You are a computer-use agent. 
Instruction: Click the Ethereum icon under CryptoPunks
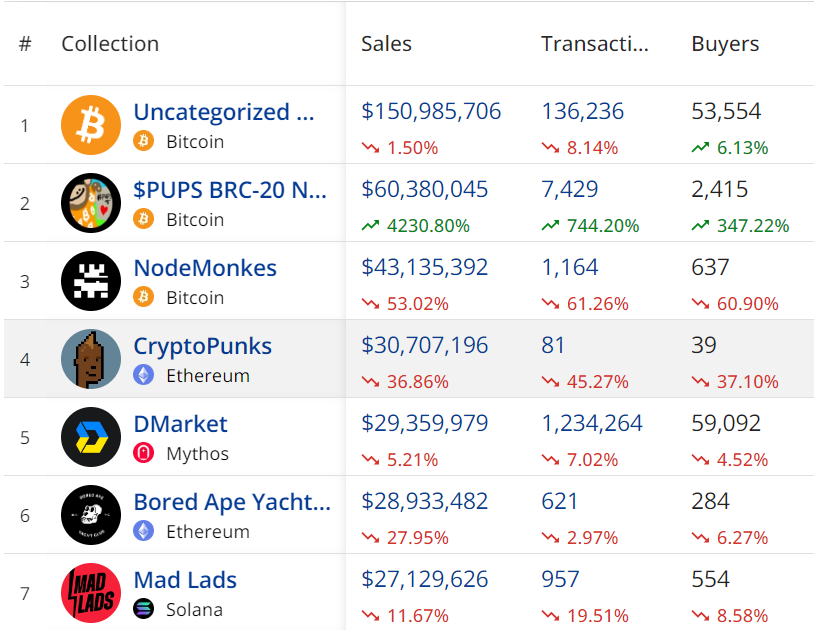point(144,376)
